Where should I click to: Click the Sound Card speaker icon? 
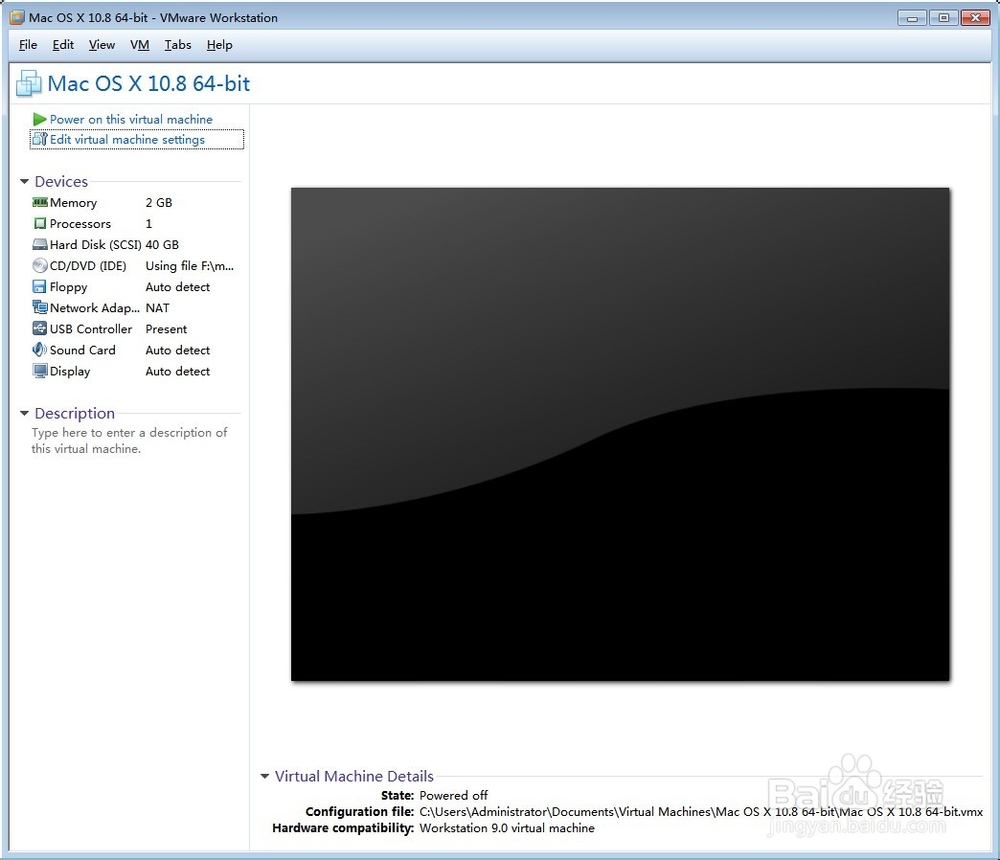coord(40,350)
